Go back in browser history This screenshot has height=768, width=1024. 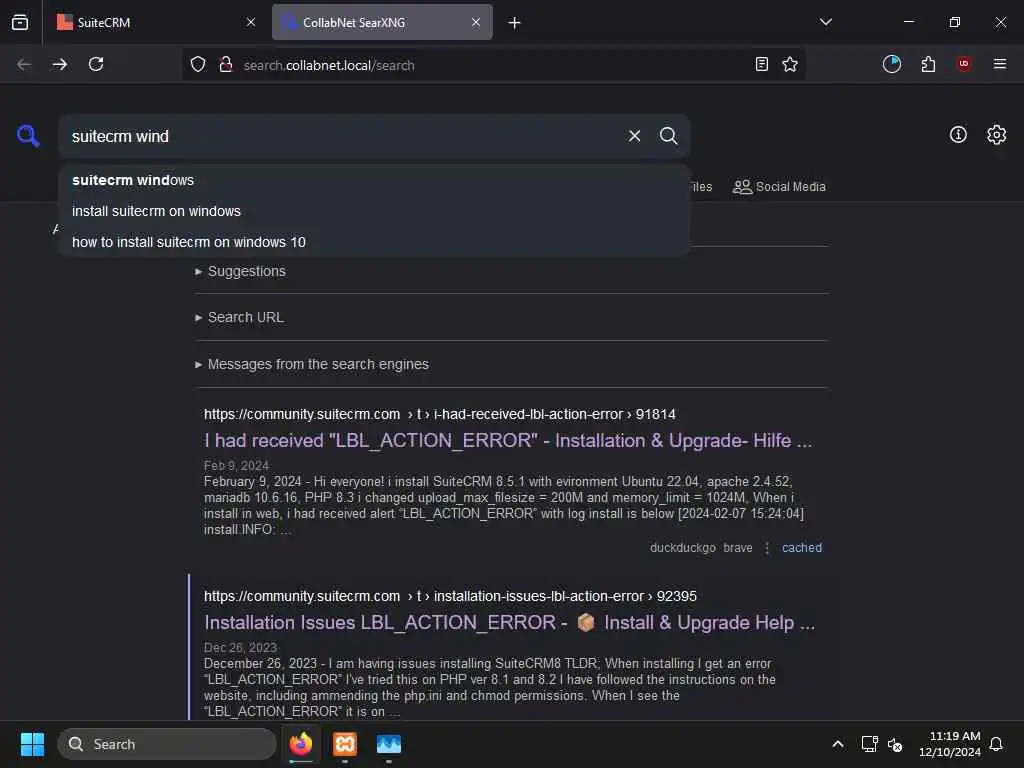pos(24,64)
